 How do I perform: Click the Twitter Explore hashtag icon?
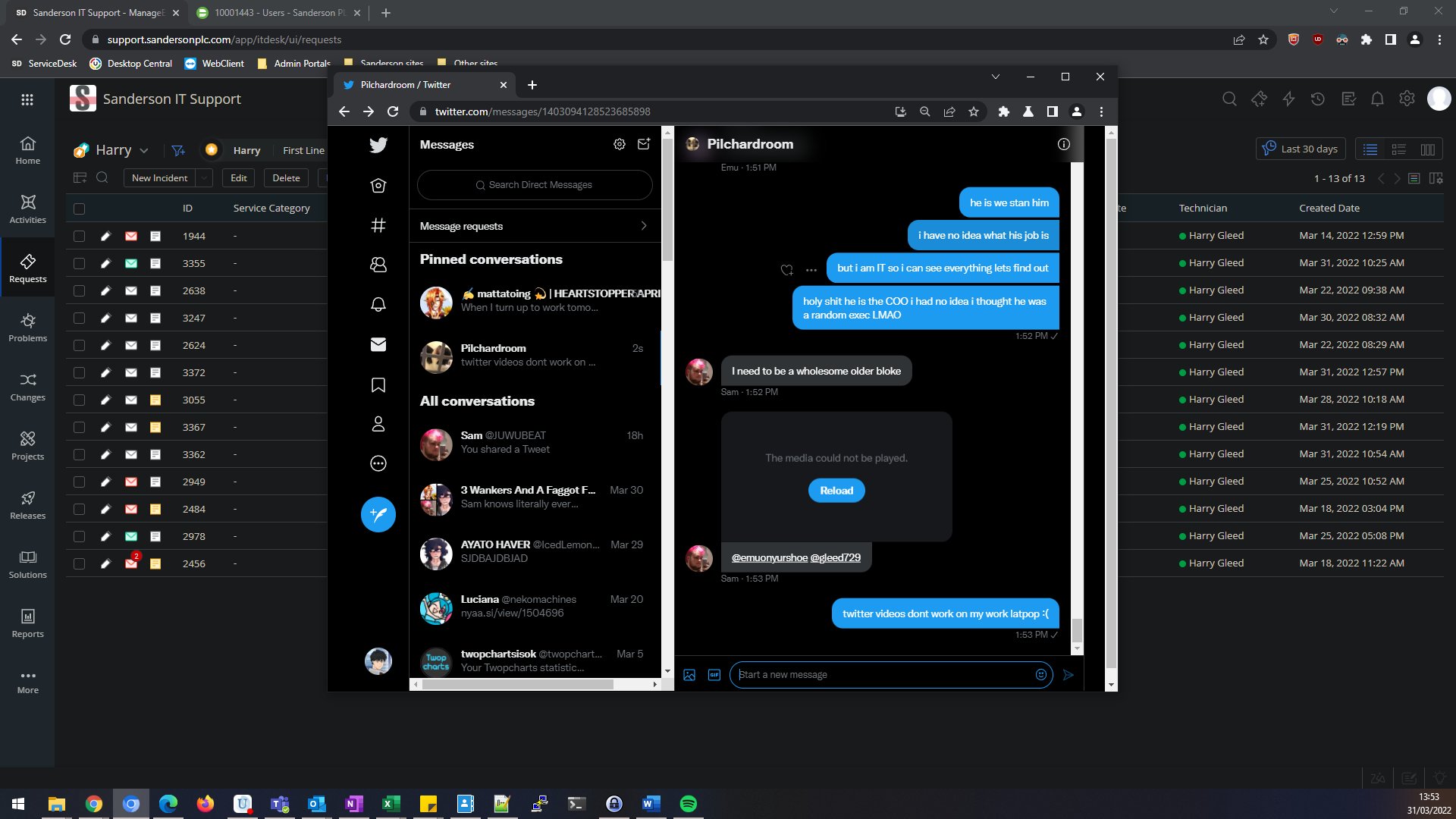pos(378,225)
